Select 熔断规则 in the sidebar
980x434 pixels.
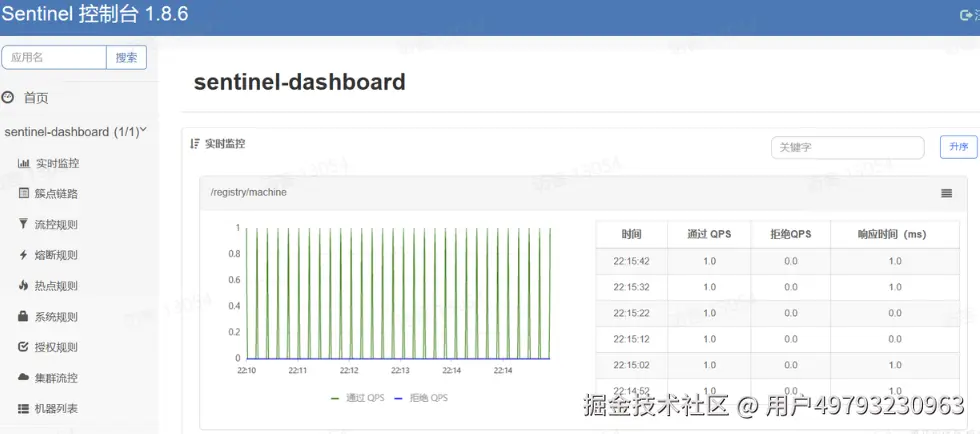coord(56,255)
